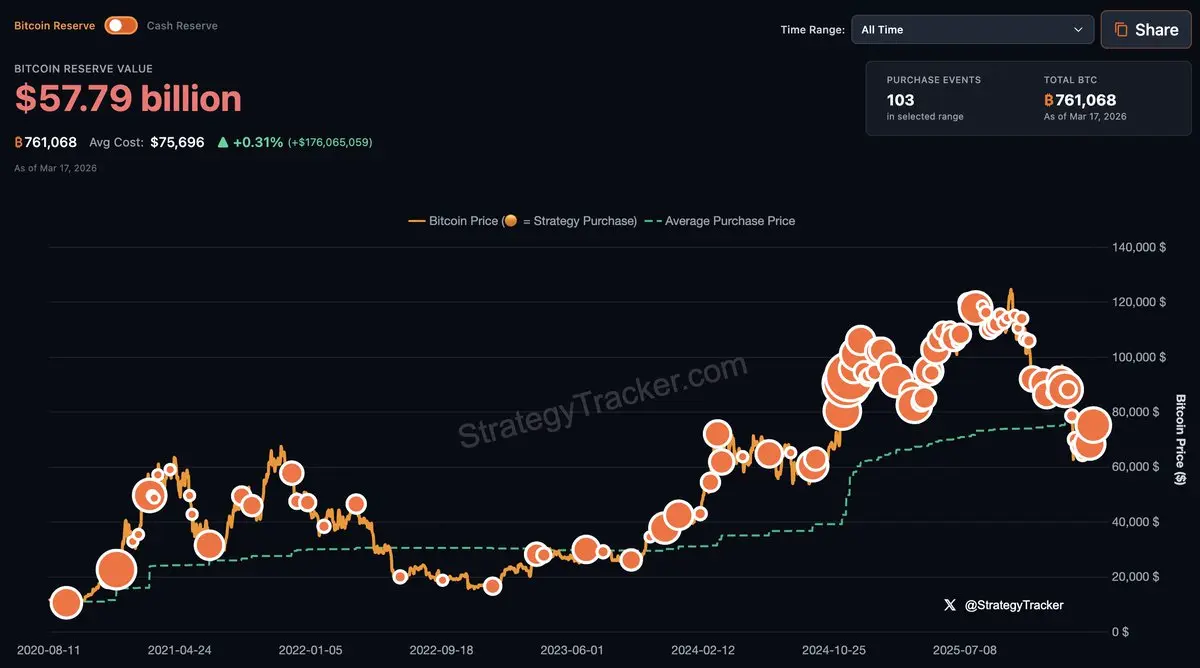The width and height of the screenshot is (1200, 668).
Task: Select the Cash Reserve label
Action: pos(182,25)
